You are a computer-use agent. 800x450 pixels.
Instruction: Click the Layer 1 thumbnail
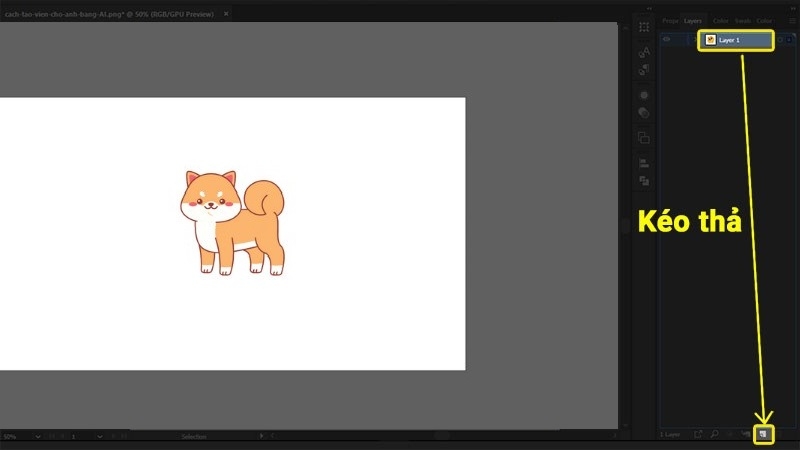[710, 40]
